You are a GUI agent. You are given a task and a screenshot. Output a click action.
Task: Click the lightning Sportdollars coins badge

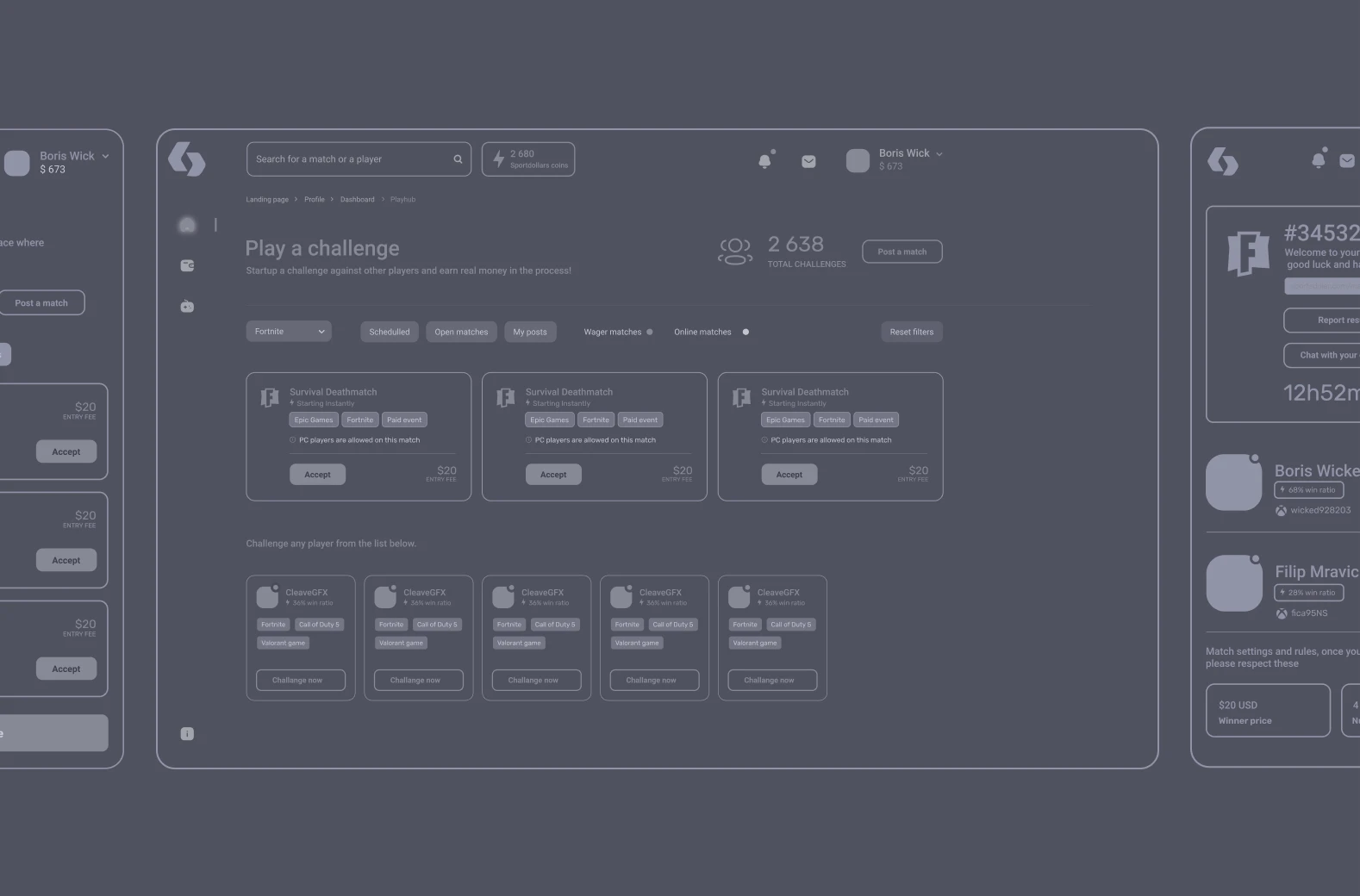[x=528, y=159]
